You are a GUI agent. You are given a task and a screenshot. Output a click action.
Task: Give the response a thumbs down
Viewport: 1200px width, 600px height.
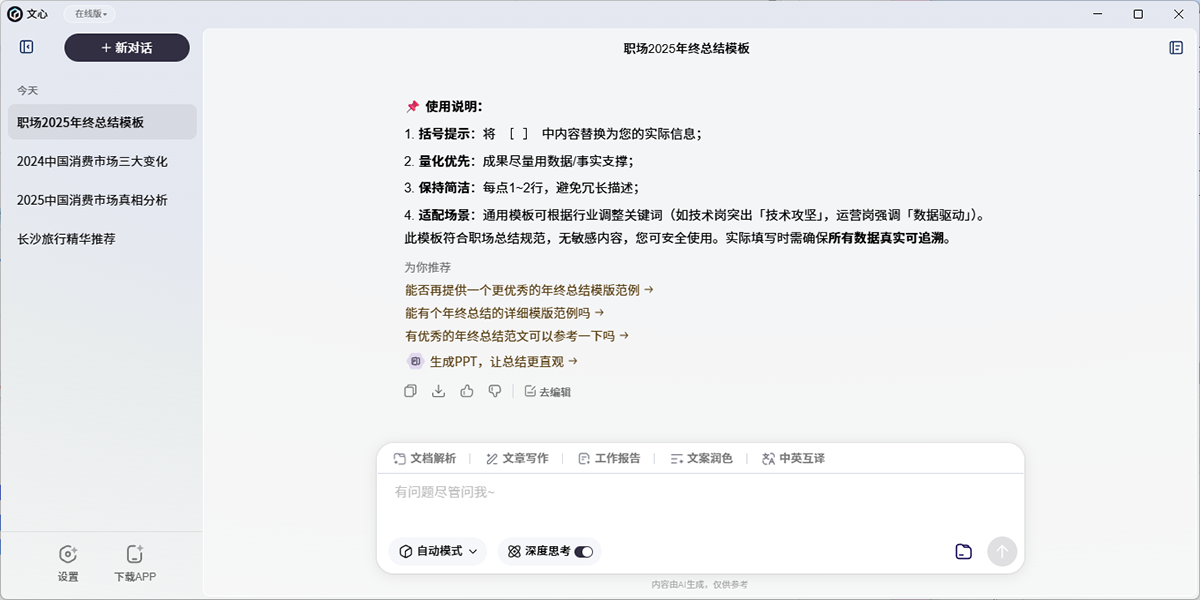click(494, 391)
